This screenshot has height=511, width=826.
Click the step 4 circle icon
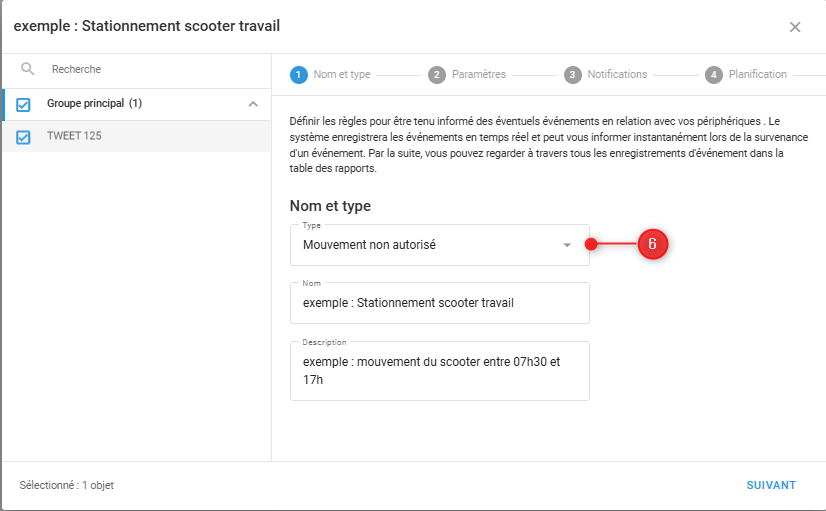pyautogui.click(x=713, y=74)
